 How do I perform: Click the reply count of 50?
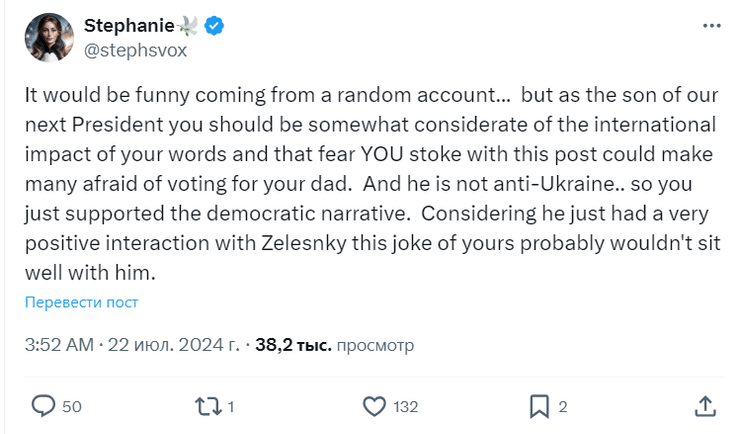pyautogui.click(x=71, y=407)
